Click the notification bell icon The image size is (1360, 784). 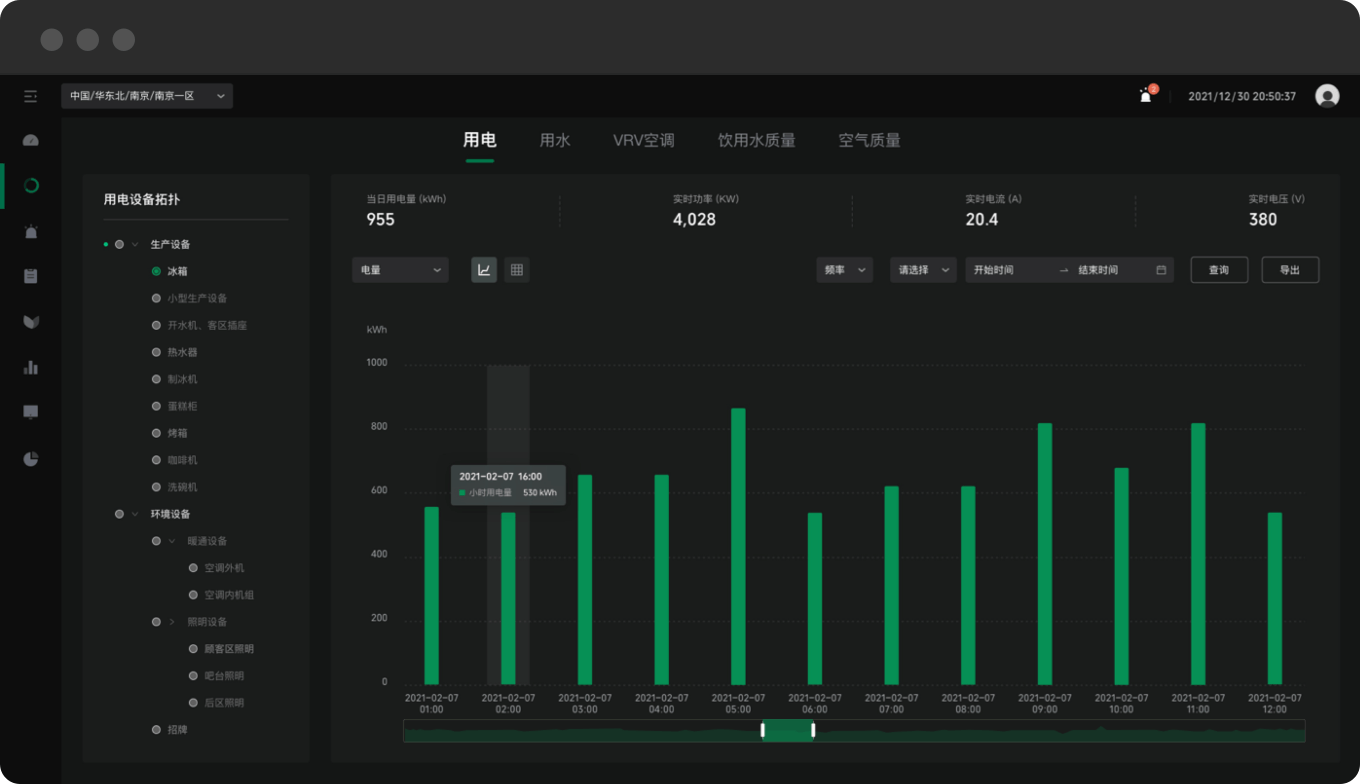[1146, 96]
